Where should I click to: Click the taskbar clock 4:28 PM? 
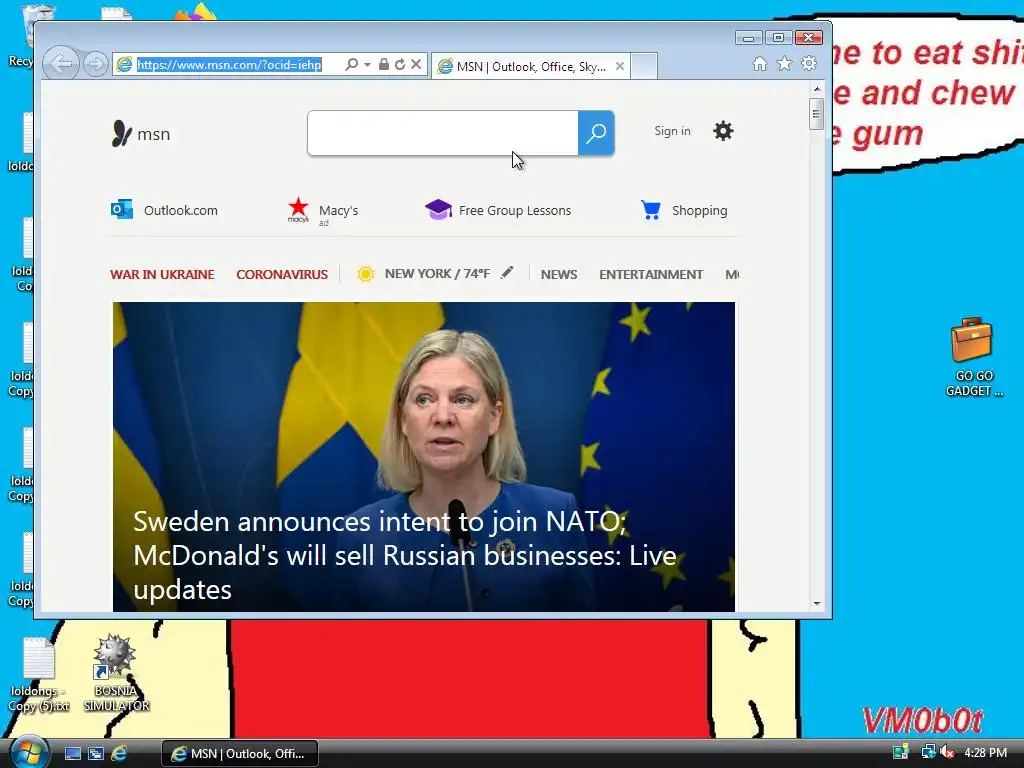point(985,752)
